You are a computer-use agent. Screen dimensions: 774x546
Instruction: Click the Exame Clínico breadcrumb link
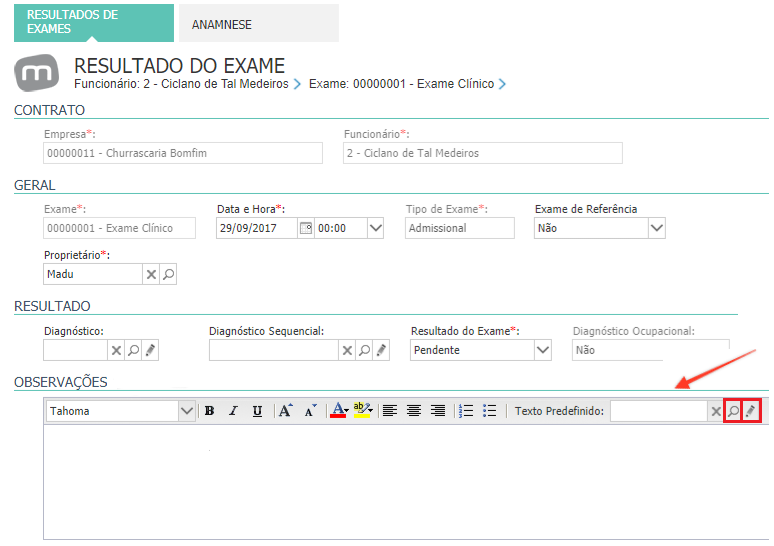pos(401,84)
